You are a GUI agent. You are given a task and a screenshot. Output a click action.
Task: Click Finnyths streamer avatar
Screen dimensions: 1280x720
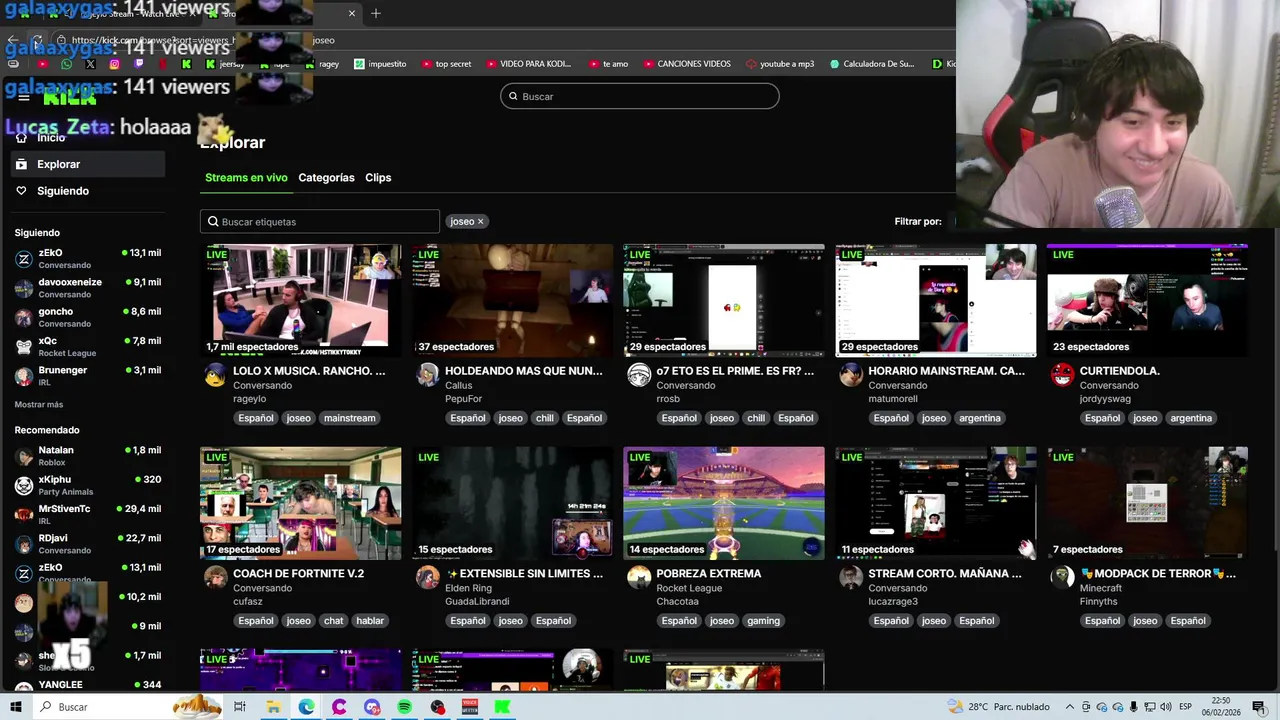point(1063,578)
